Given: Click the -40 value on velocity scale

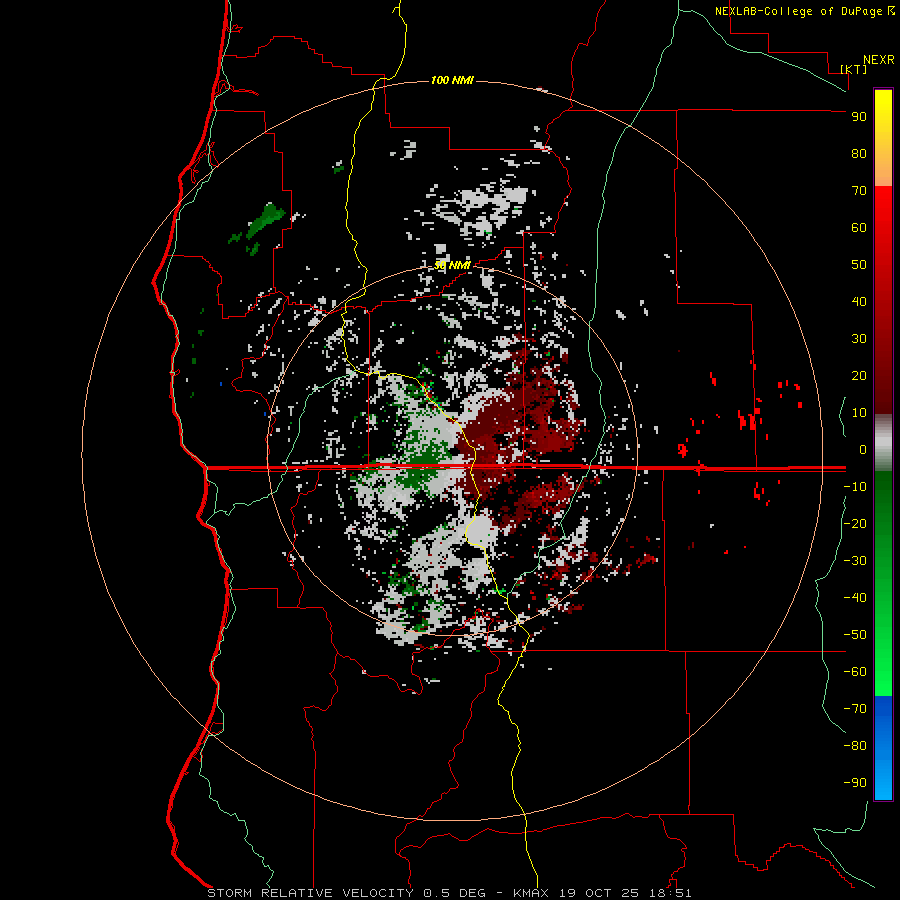Looking at the screenshot, I should pyautogui.click(x=855, y=598).
